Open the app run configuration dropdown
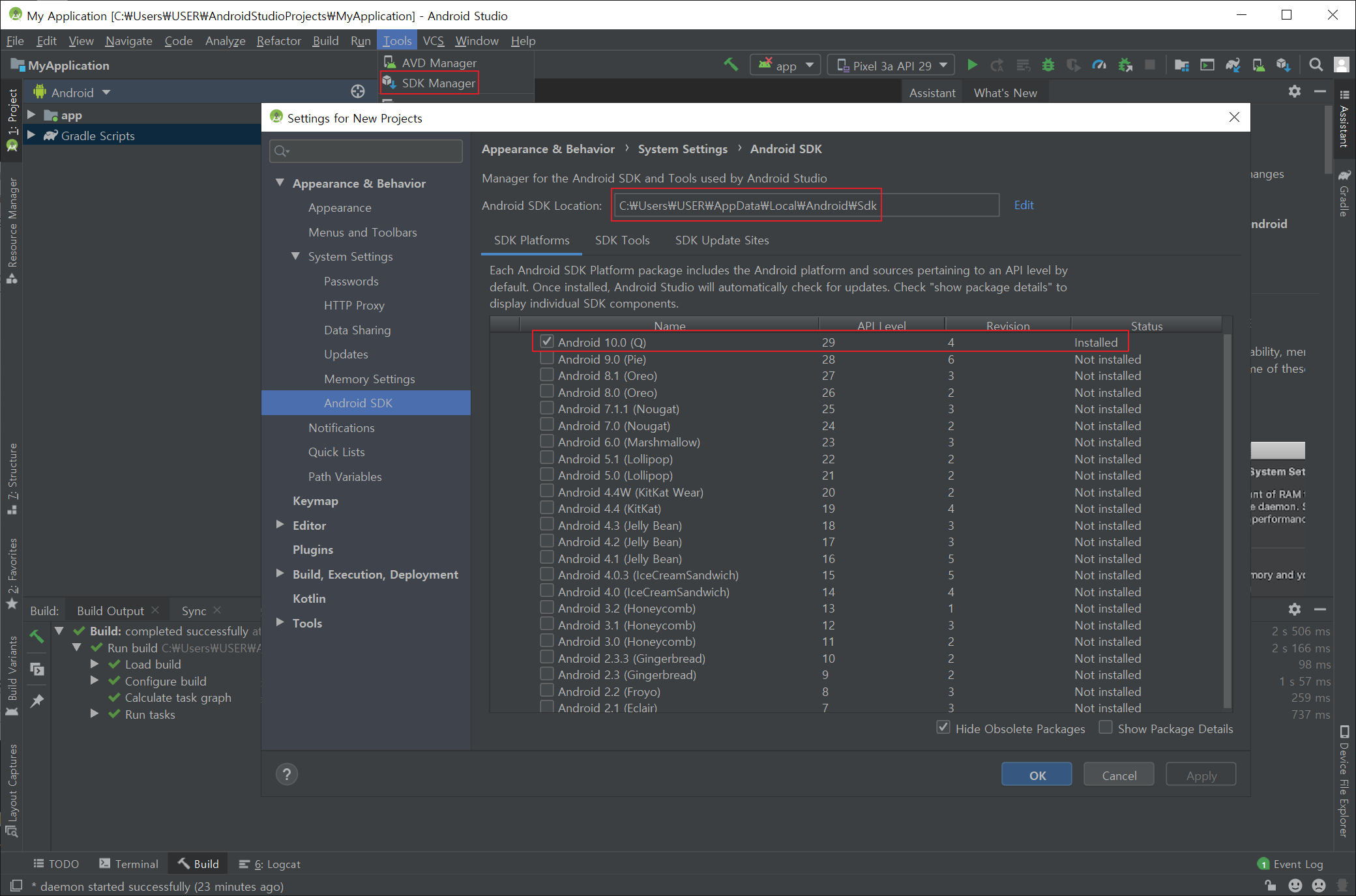Image resolution: width=1356 pixels, height=896 pixels. pyautogui.click(x=786, y=65)
